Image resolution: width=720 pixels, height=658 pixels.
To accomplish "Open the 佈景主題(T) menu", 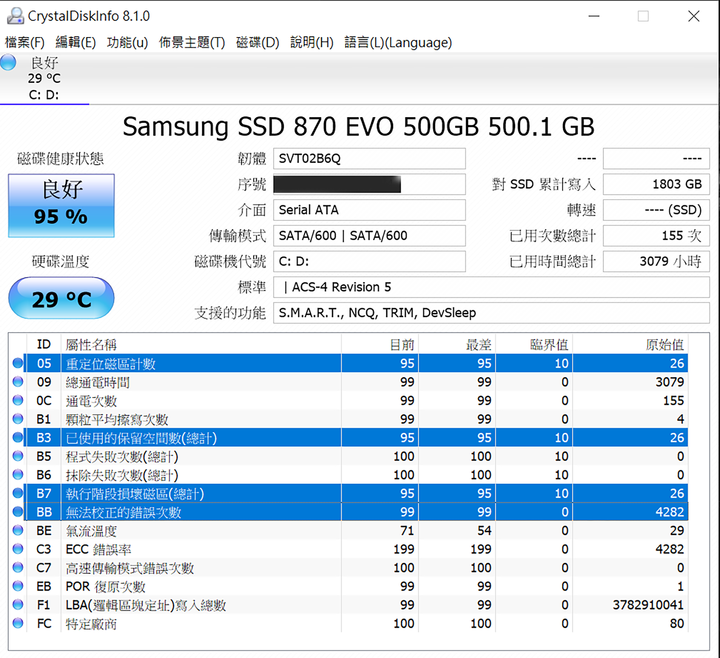I will click(x=192, y=43).
